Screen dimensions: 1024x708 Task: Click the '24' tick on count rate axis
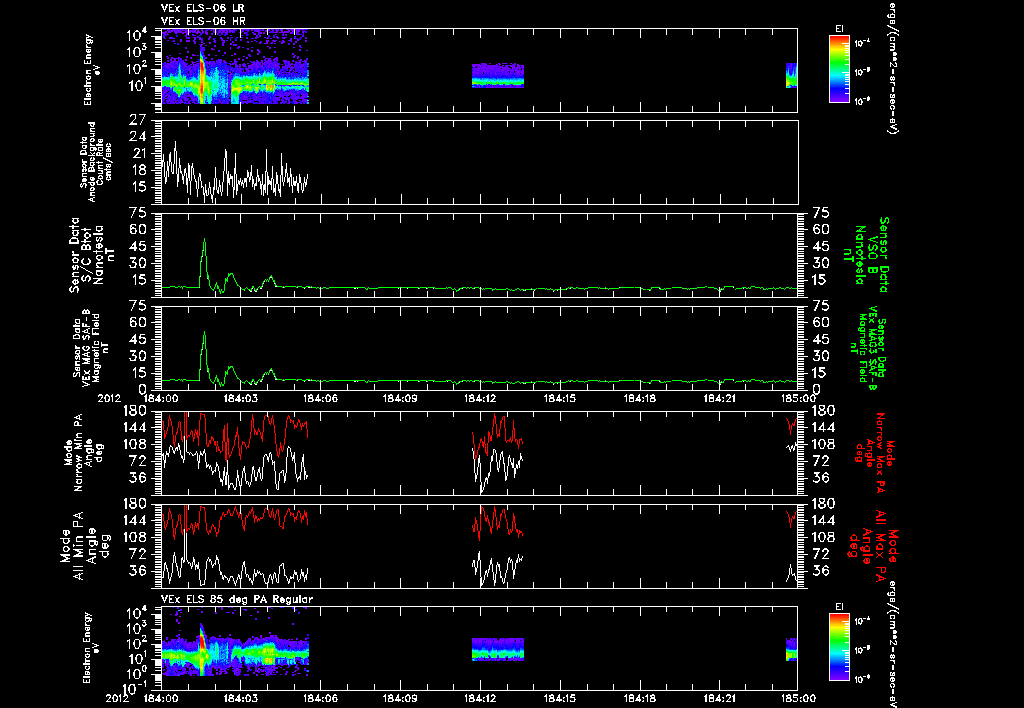tap(137, 137)
